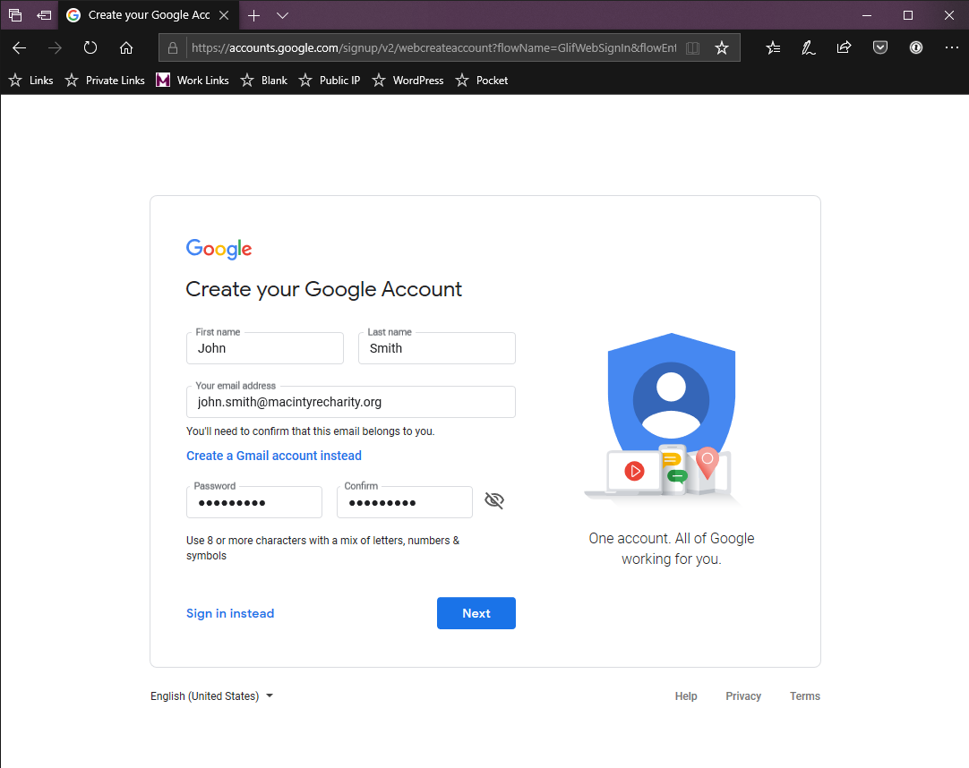Maximize the browser window
The height and width of the screenshot is (768, 969).
pyautogui.click(x=908, y=15)
